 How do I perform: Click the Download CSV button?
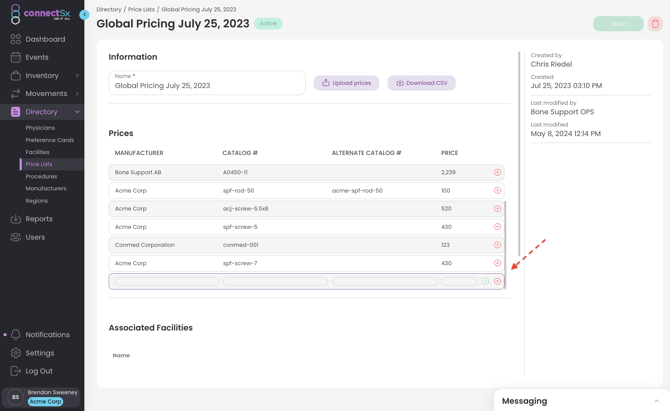pyautogui.click(x=421, y=83)
